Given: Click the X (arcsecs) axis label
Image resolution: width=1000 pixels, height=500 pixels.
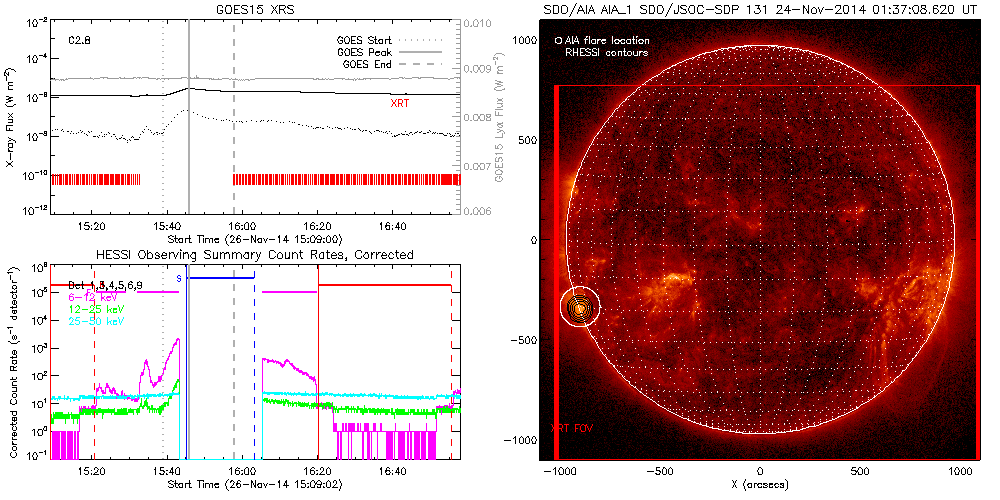Looking at the screenshot, I should 761,484.
